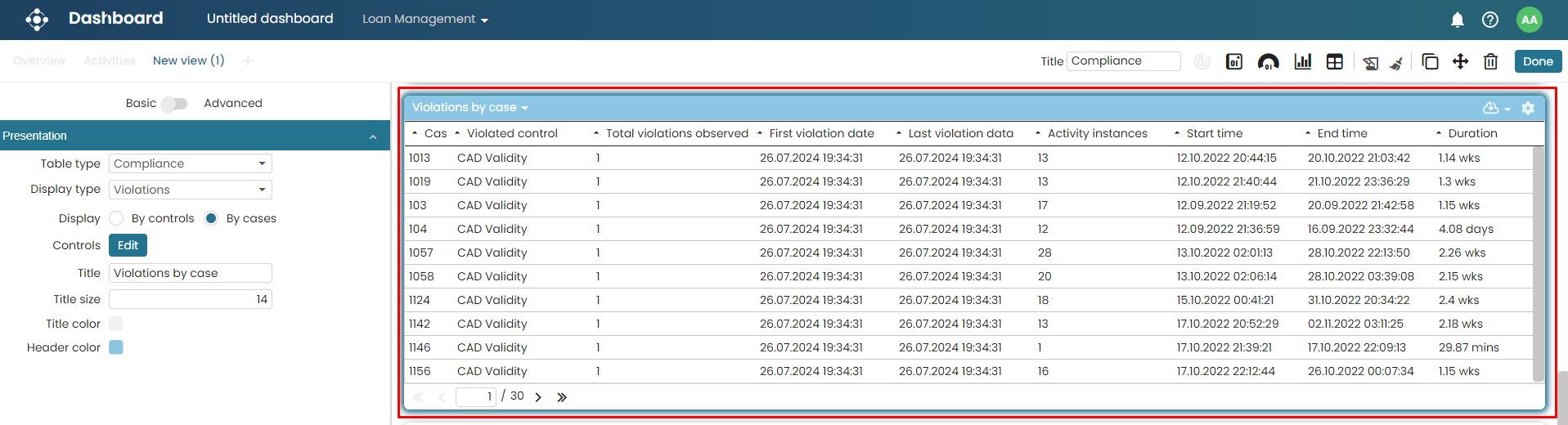The image size is (1568, 425).
Task: Add a gauge widget from the toolbar
Action: (1268, 61)
